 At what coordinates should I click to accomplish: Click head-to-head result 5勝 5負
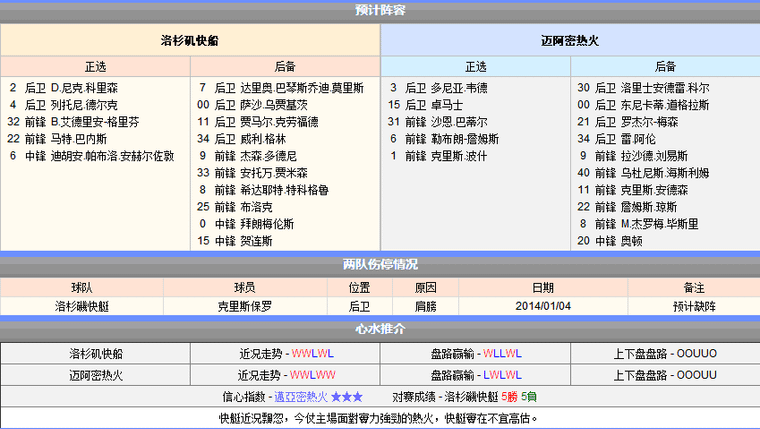click(x=519, y=397)
